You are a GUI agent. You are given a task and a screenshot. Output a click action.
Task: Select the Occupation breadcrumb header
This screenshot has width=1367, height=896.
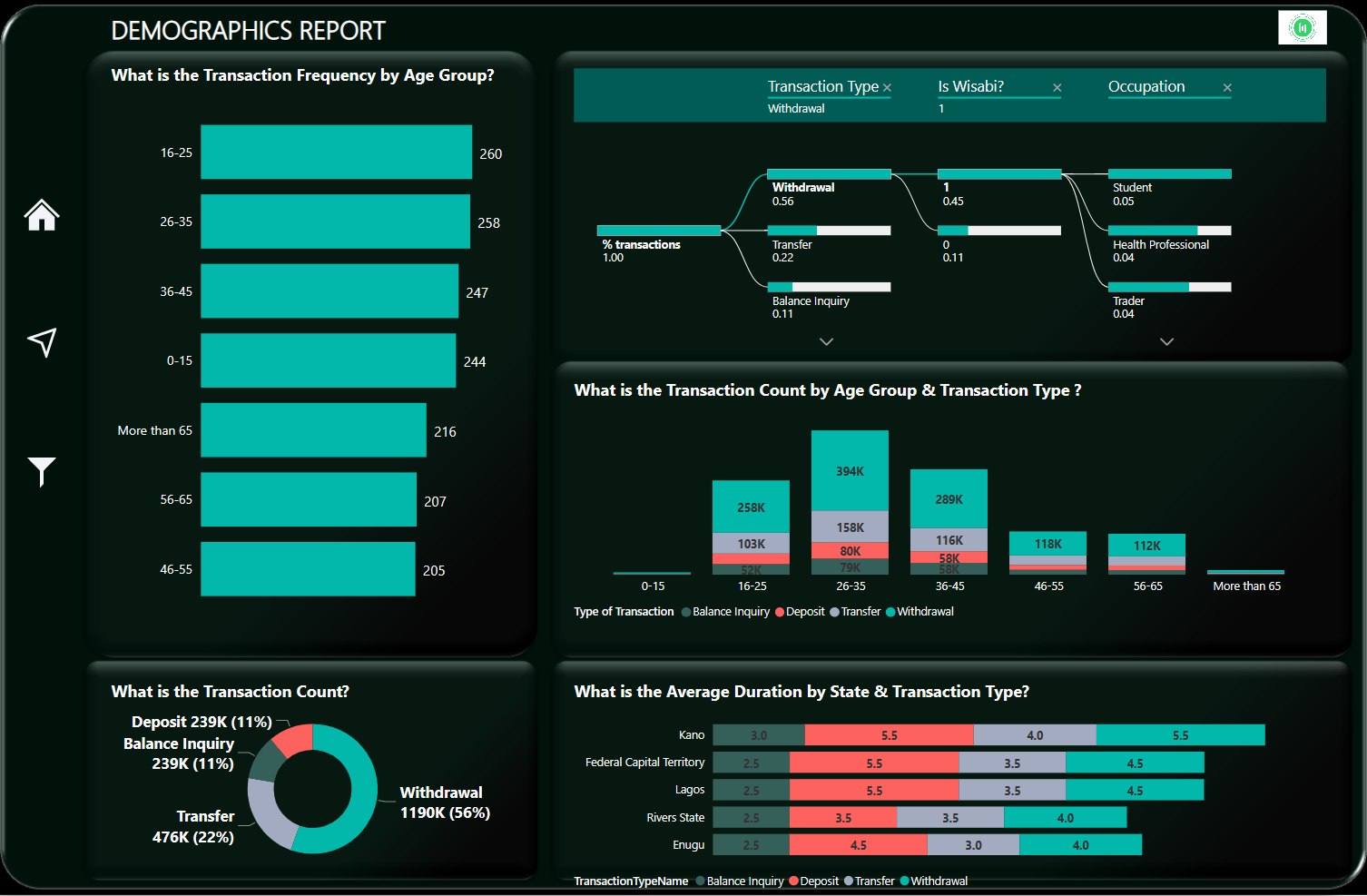1146,86
